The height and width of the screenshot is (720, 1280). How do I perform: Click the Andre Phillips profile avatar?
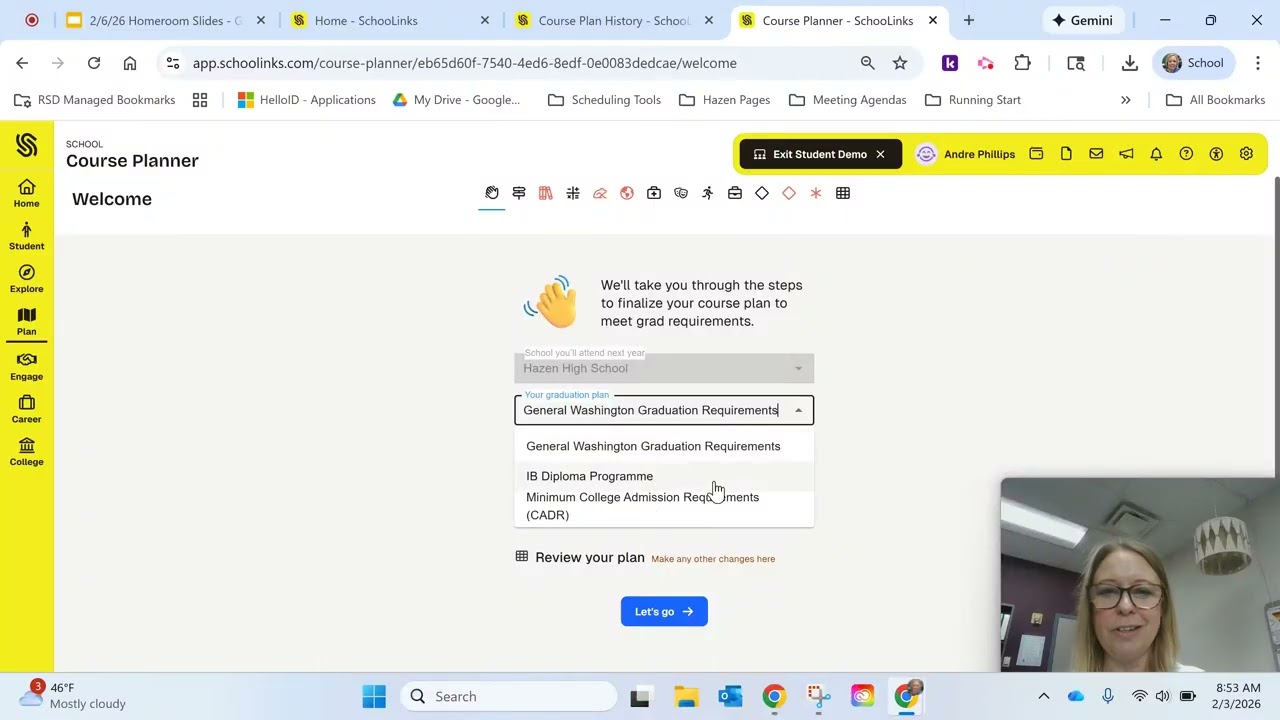click(926, 154)
